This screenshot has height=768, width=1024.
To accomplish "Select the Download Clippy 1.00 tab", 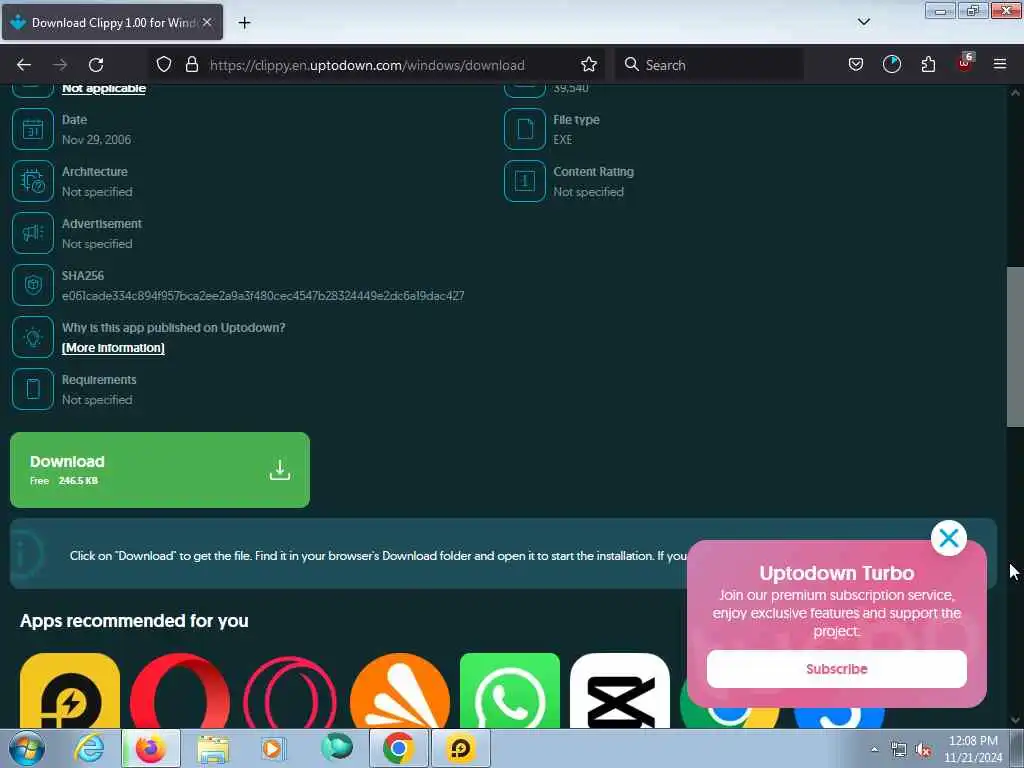I will pos(112,22).
